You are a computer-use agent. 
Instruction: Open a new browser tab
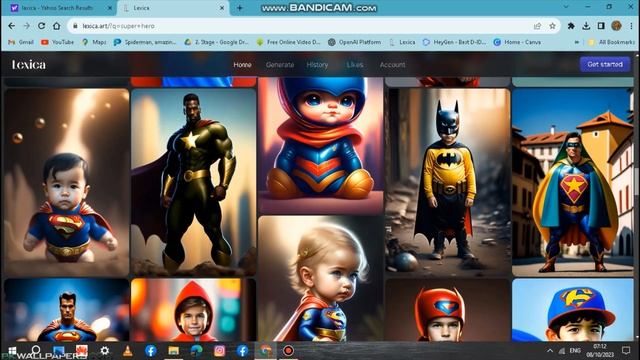tap(240, 8)
